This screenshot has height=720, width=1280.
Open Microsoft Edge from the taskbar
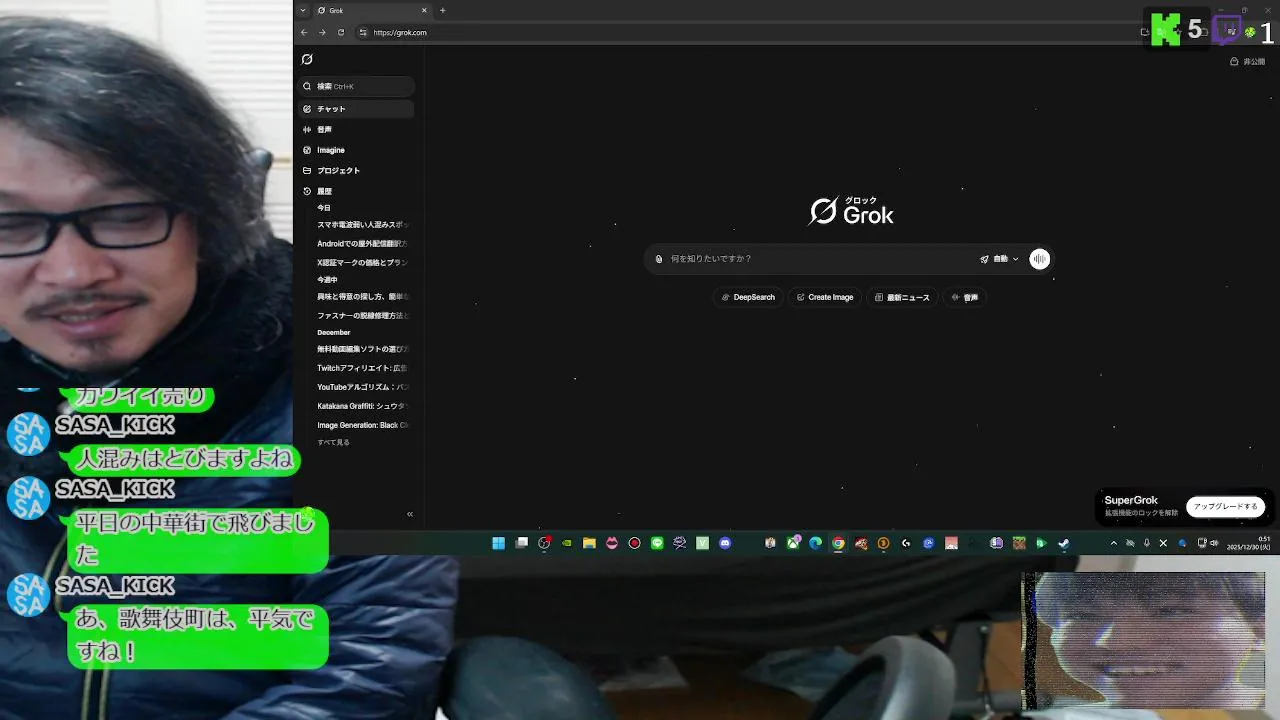click(x=816, y=543)
